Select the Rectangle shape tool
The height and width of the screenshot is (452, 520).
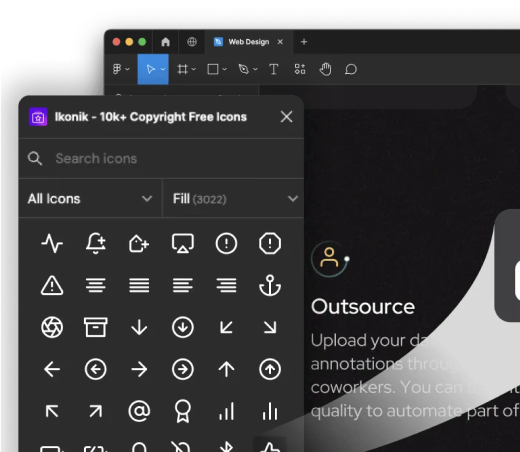tap(213, 69)
